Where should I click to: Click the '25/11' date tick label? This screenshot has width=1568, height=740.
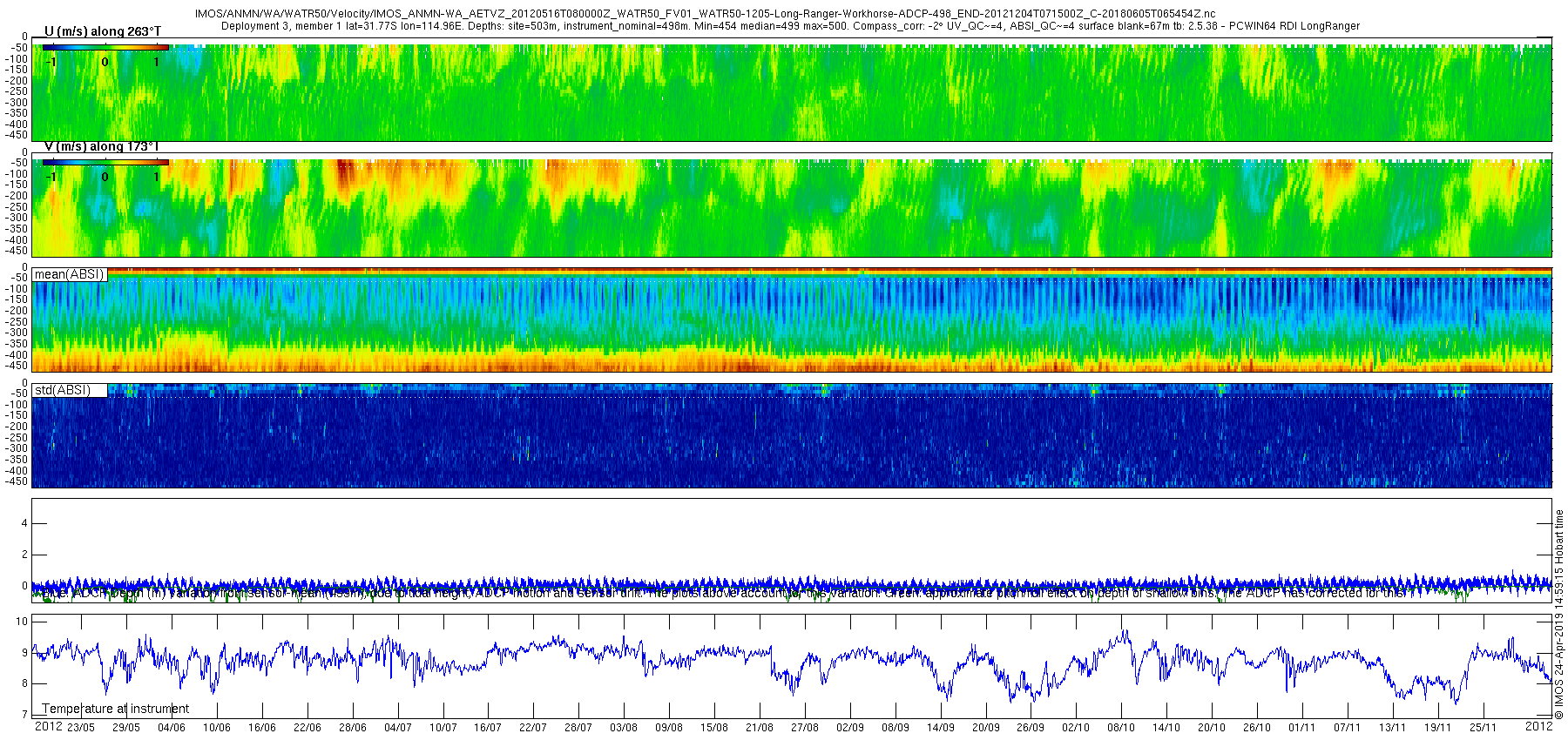pyautogui.click(x=1484, y=728)
